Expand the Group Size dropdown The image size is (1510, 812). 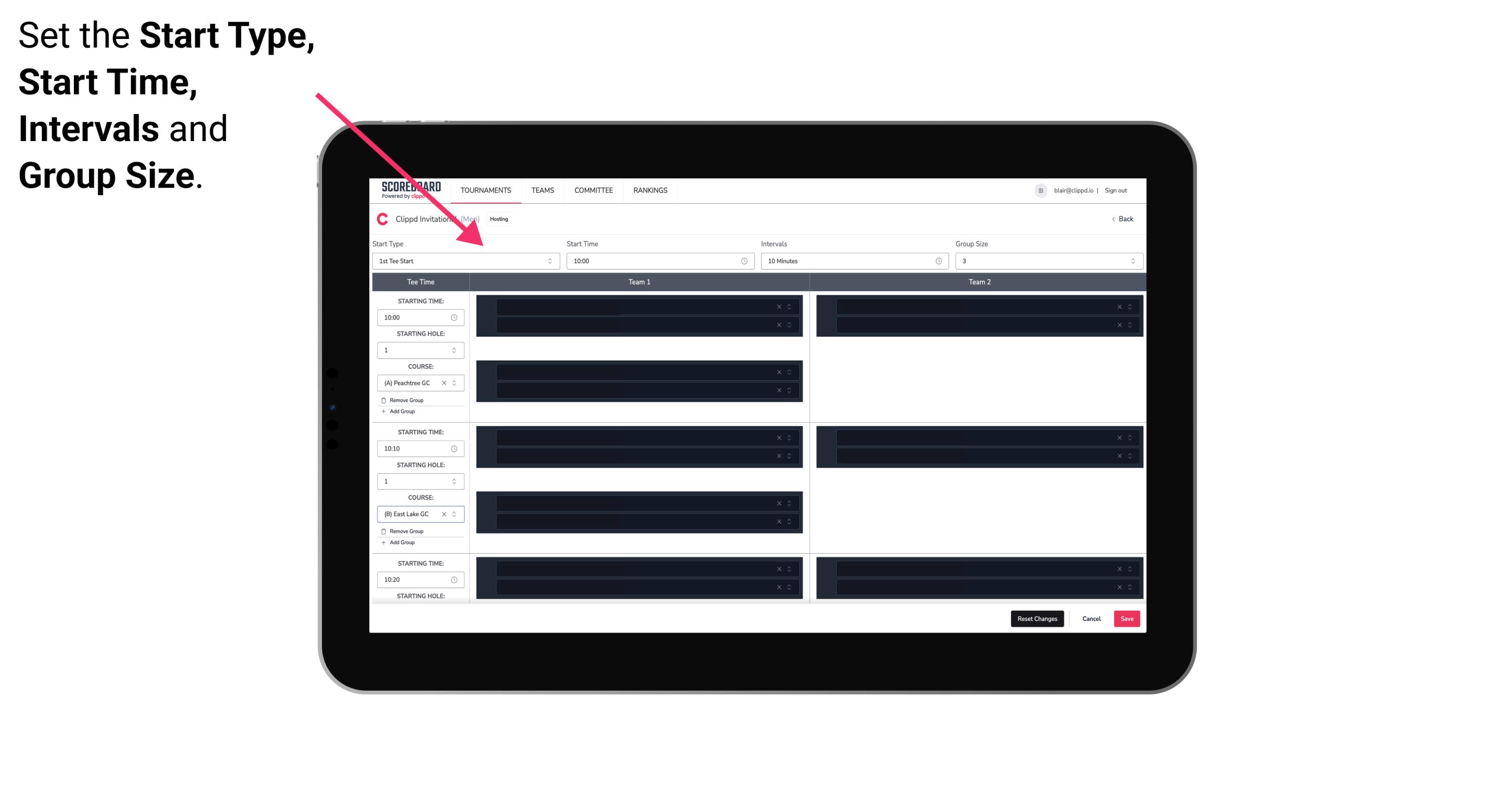click(1131, 261)
